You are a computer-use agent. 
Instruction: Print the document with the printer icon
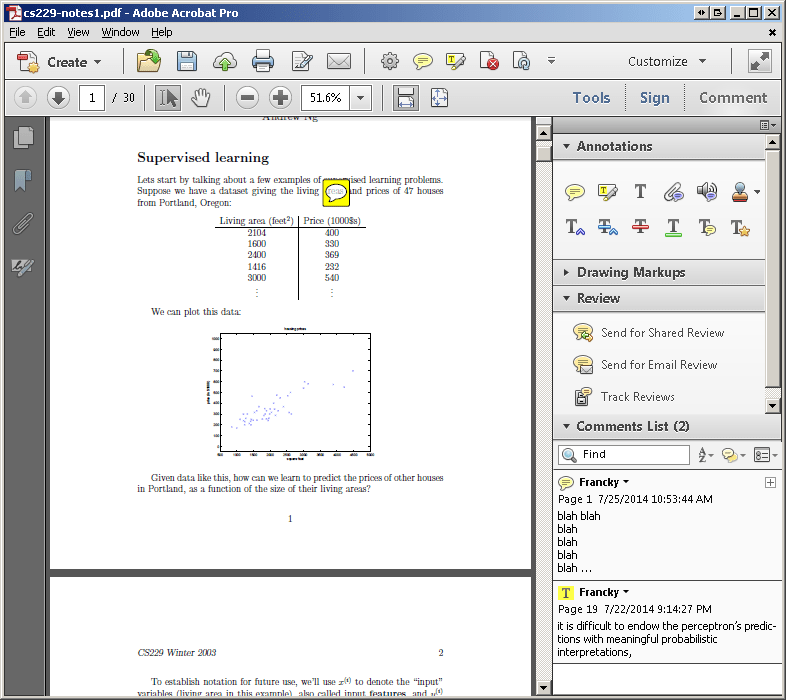pos(263,62)
